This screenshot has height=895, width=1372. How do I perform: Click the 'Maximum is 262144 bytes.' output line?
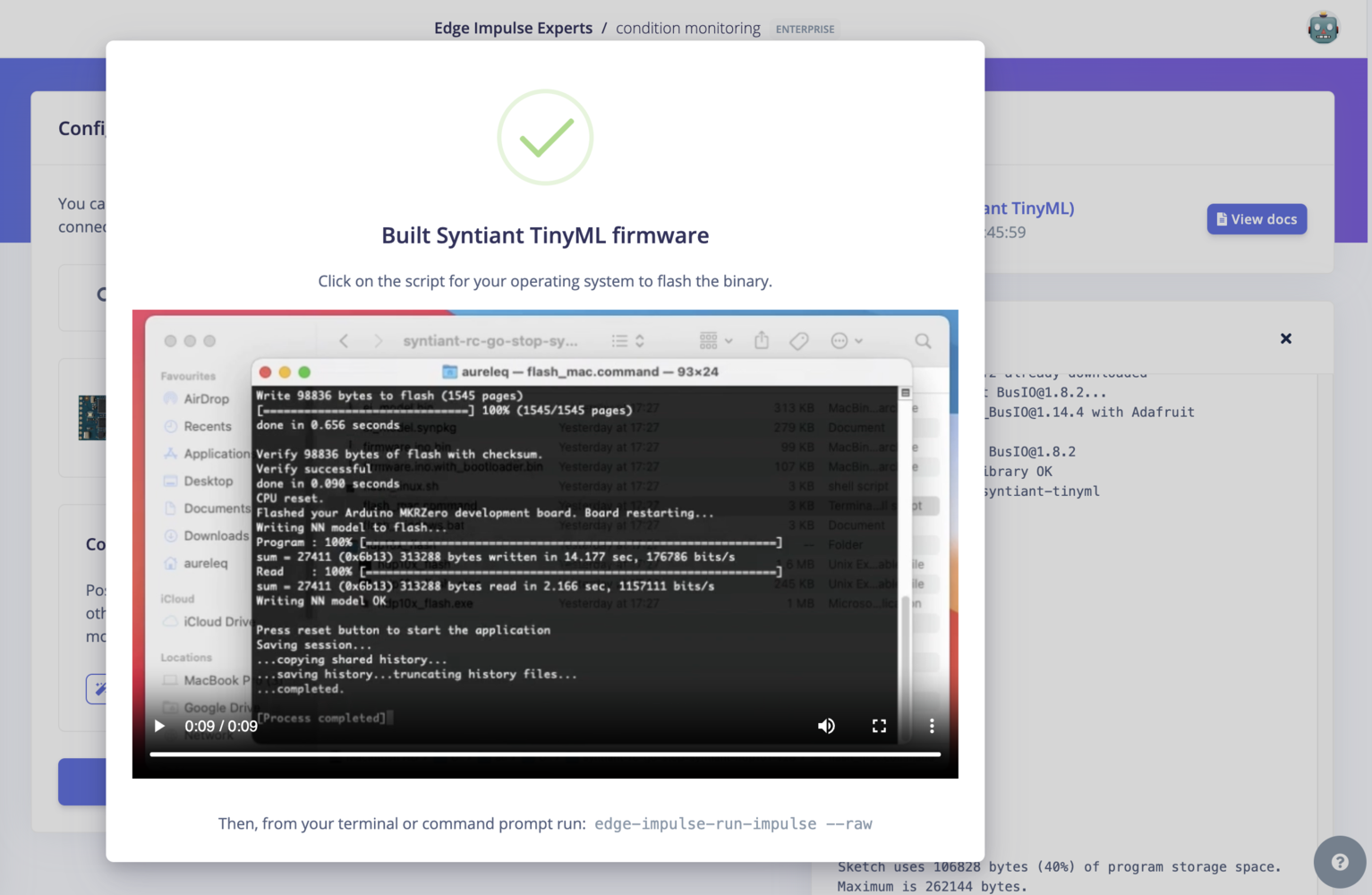(932, 886)
